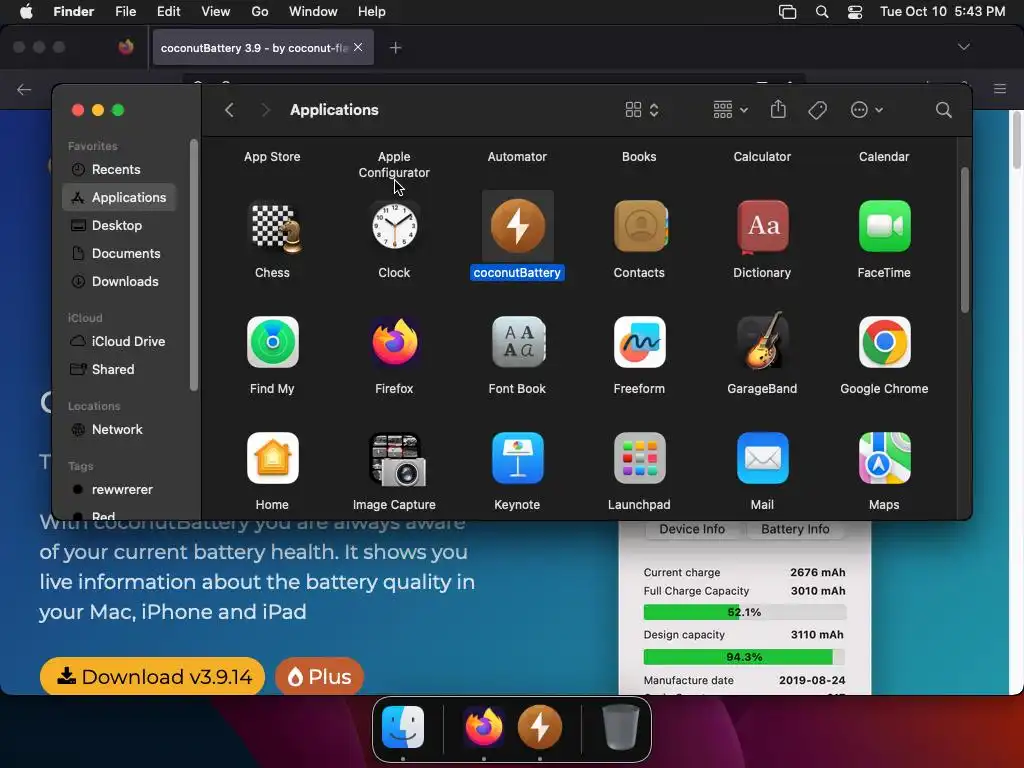Click the Launchpad app icon
Viewport: 1024px width, 768px height.
tap(640, 458)
